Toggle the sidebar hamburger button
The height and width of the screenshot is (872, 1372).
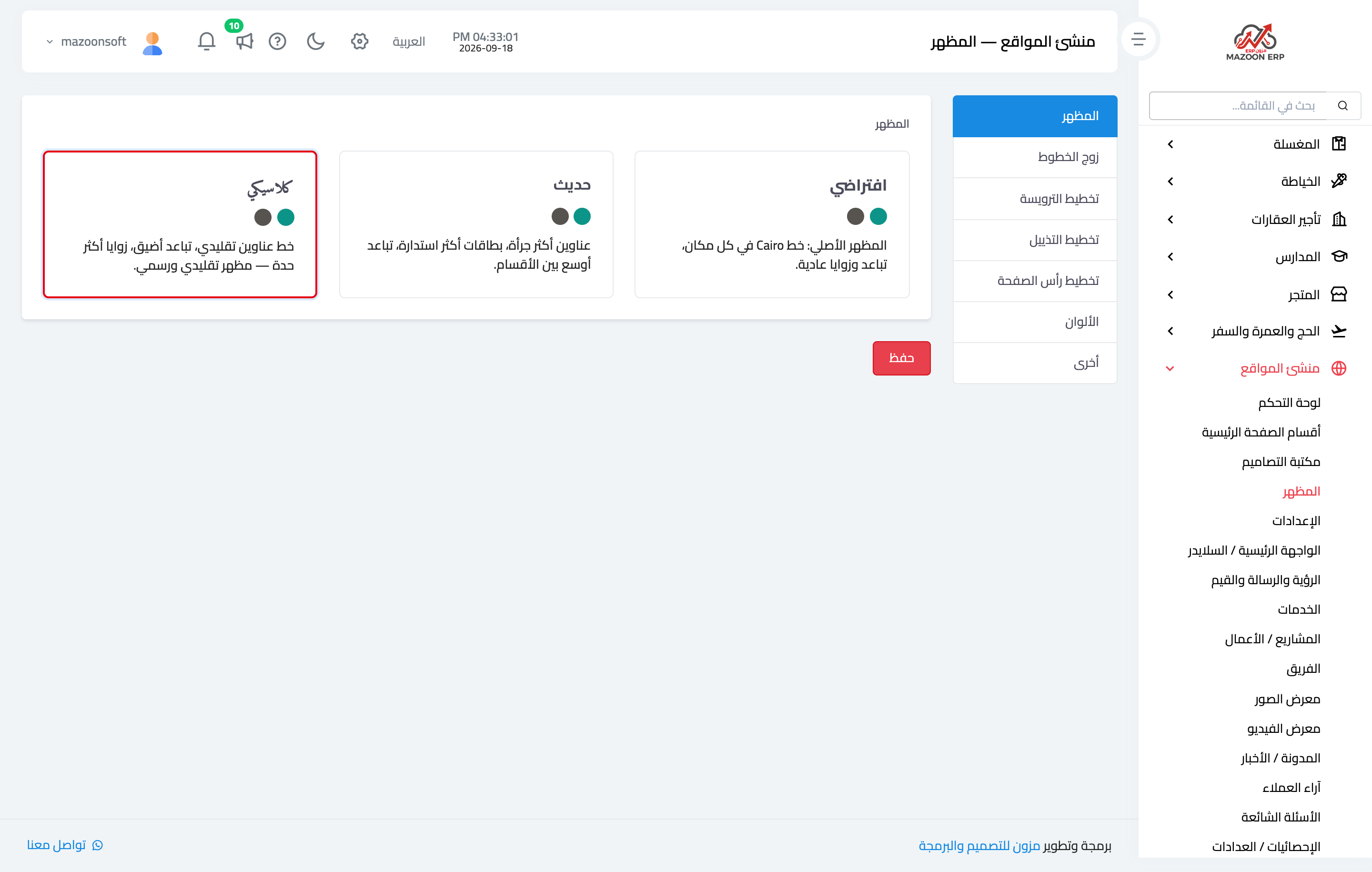click(1138, 39)
